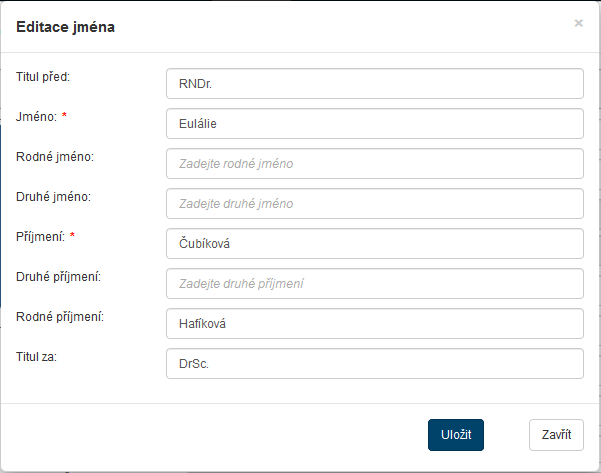Click the Titul za label
The width and height of the screenshot is (601, 473).
[x=37, y=356]
